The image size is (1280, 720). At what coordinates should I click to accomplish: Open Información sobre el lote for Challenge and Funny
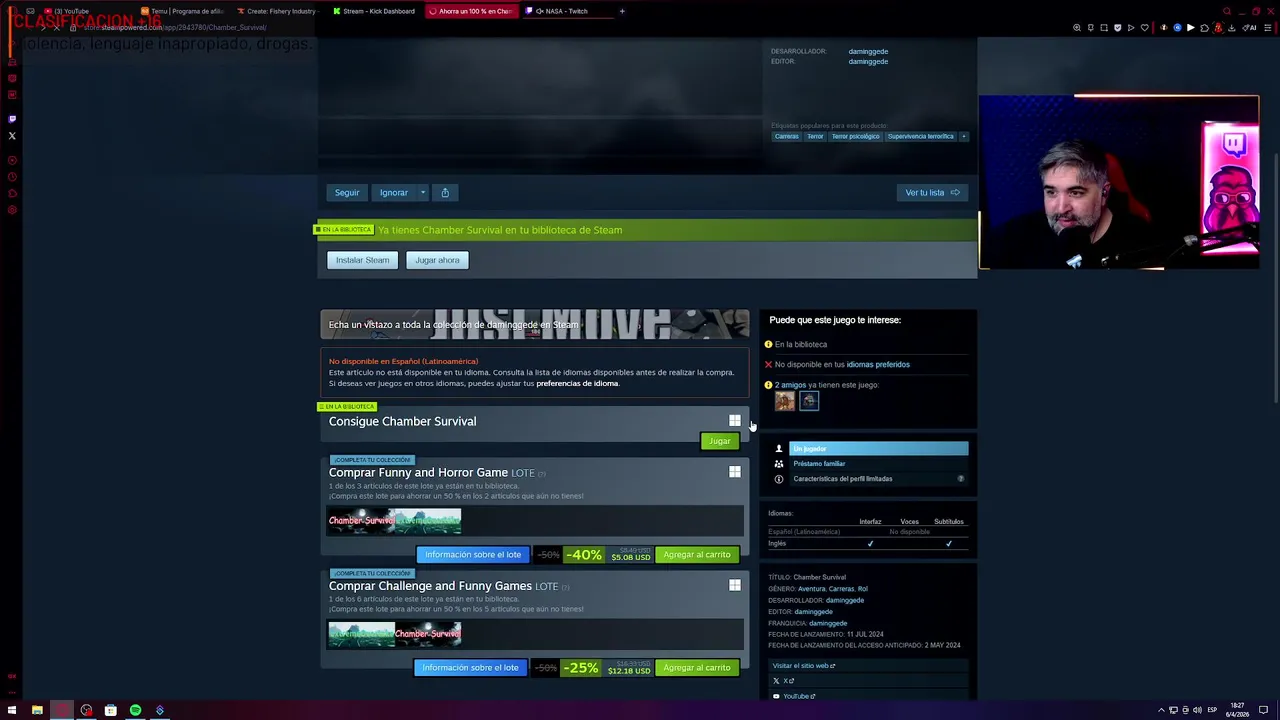[x=470, y=667]
